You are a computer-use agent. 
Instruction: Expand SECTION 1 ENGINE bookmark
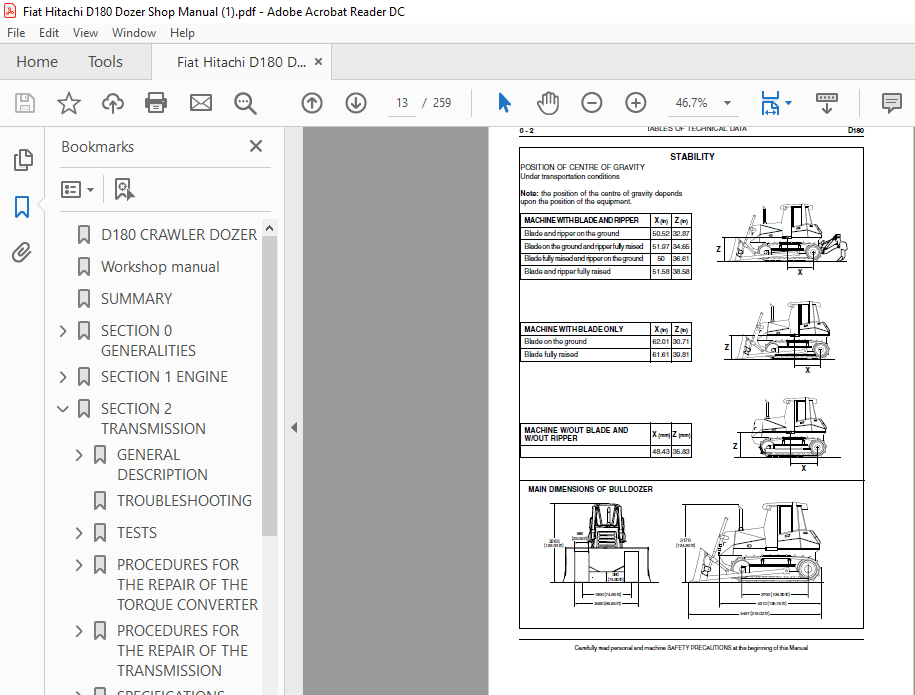click(x=63, y=377)
